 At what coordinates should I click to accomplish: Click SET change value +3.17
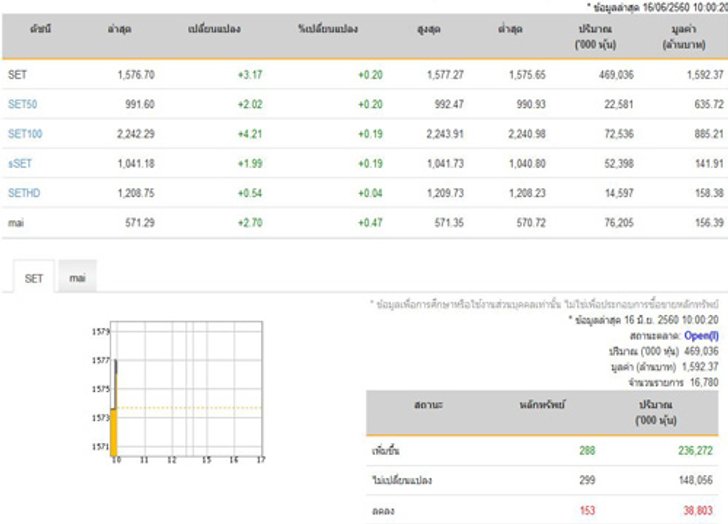(250, 74)
